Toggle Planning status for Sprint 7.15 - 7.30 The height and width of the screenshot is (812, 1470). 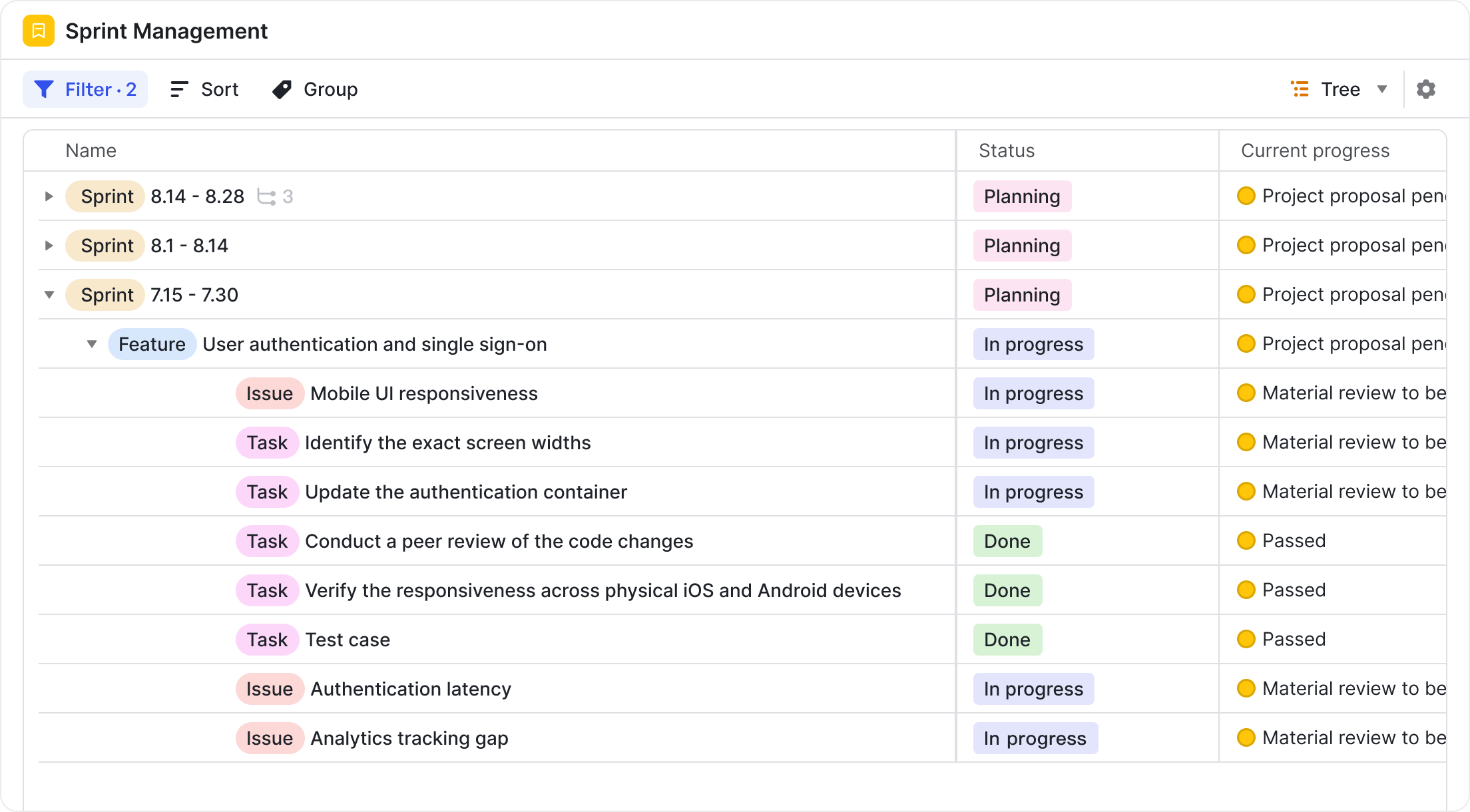pyautogui.click(x=1022, y=294)
